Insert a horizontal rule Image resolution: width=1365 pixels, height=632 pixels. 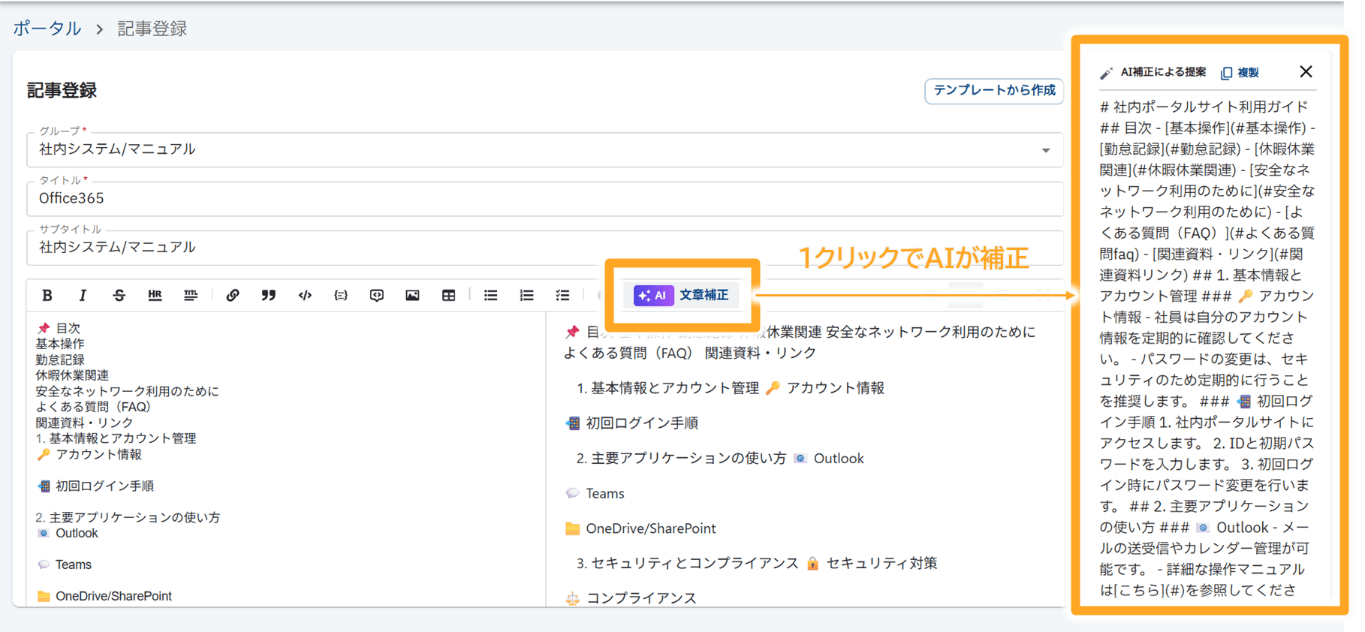pyautogui.click(x=155, y=294)
